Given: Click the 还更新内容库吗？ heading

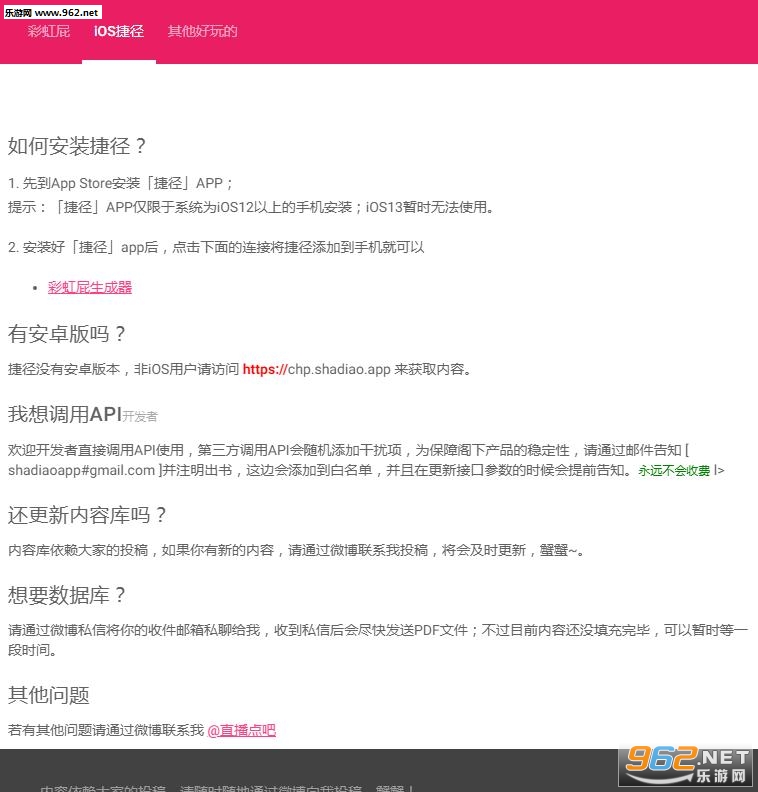Looking at the screenshot, I should [88, 515].
